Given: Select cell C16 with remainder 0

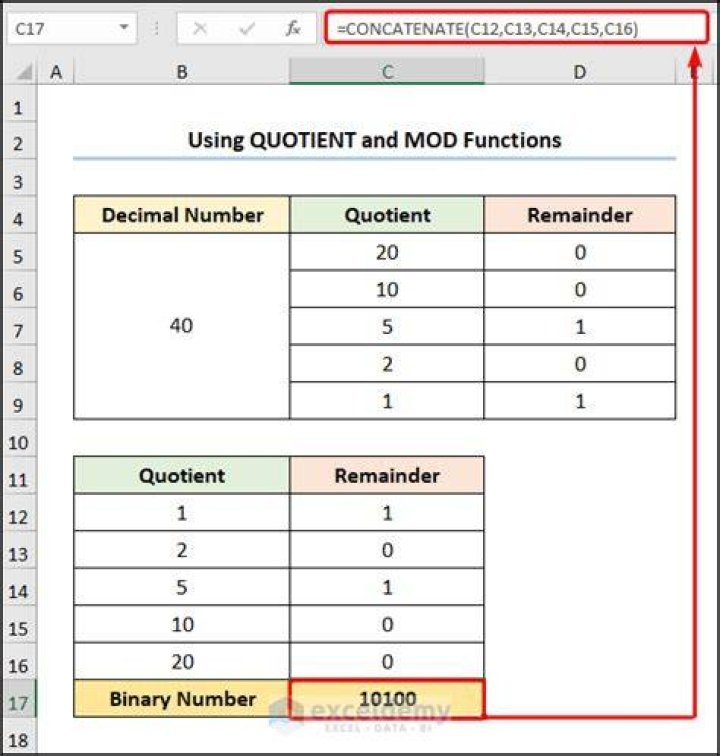Looking at the screenshot, I should pyautogui.click(x=387, y=661).
